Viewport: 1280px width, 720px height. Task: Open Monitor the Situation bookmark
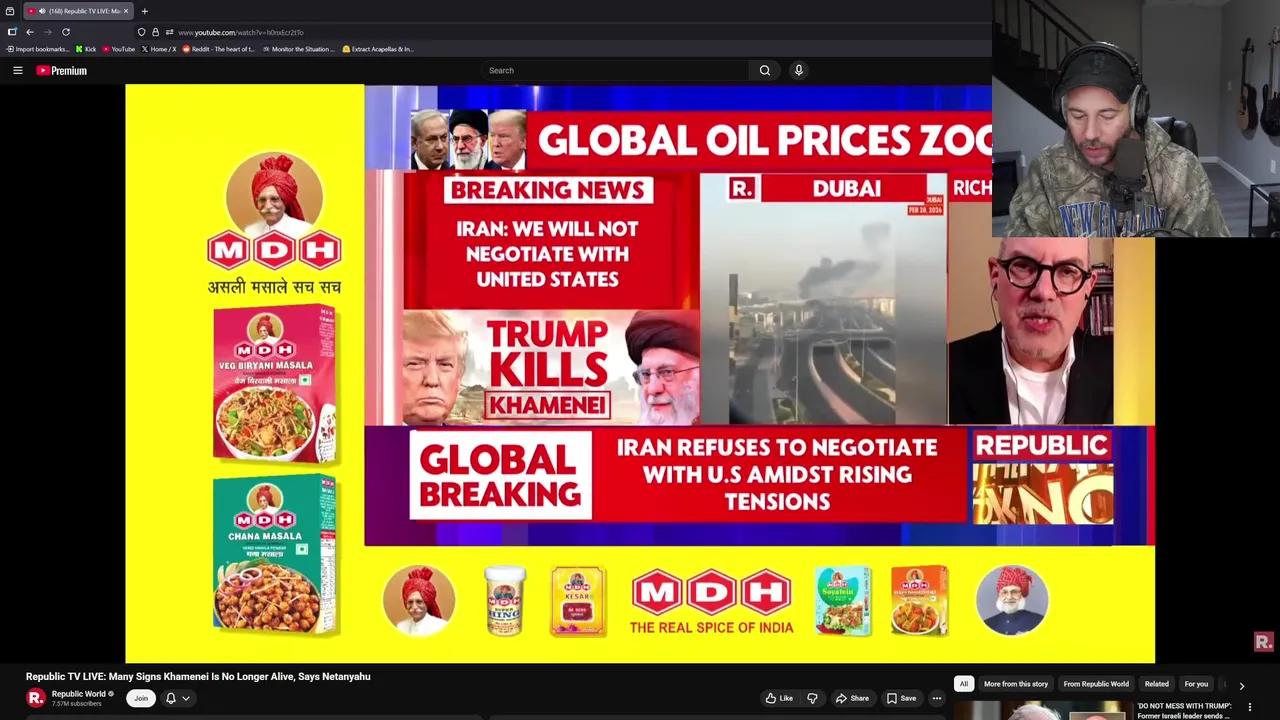coord(298,49)
